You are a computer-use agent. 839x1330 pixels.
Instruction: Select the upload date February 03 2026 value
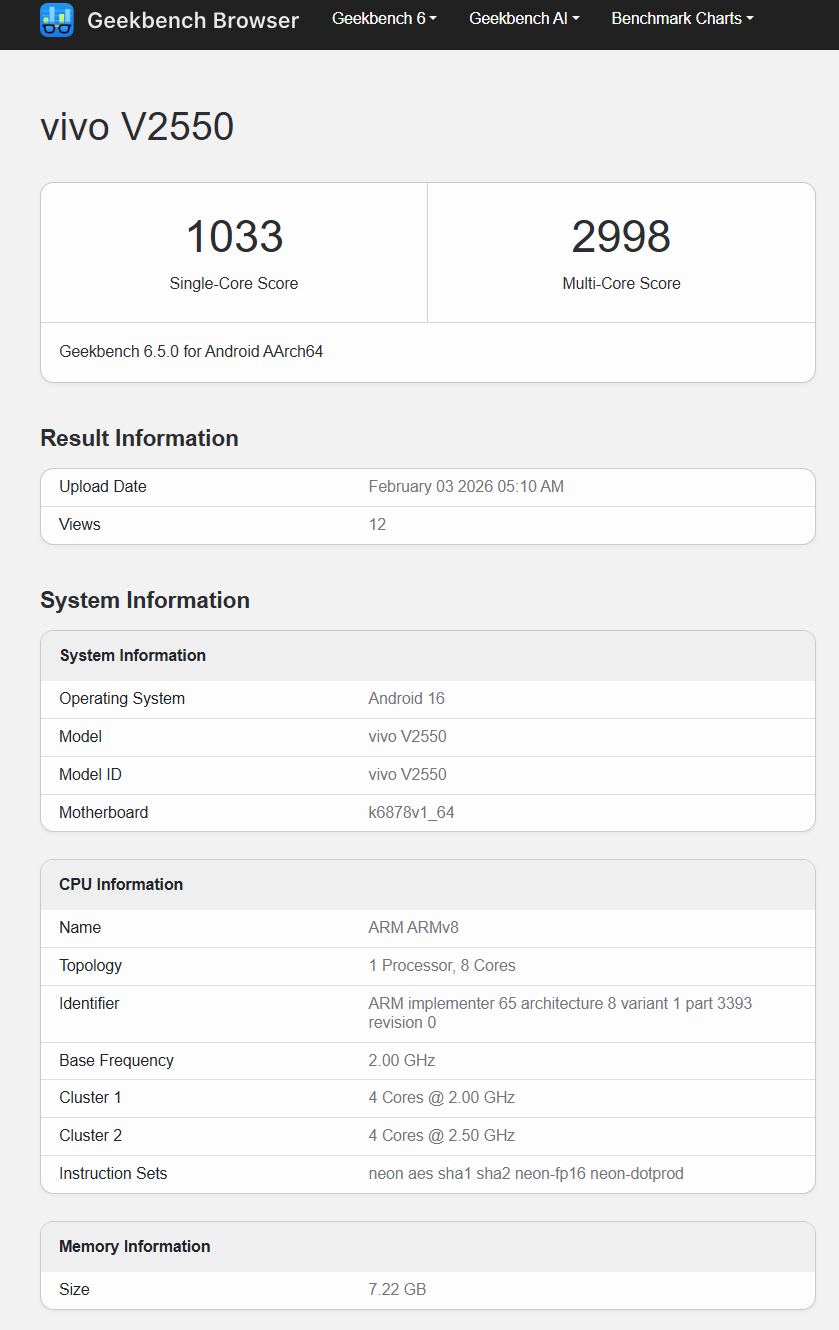tap(466, 487)
